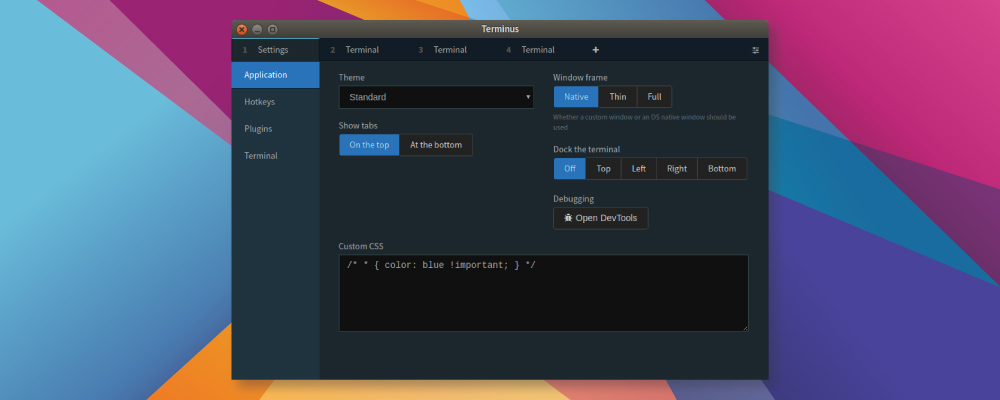
Task: Open Hotkeys settings section
Action: [276, 102]
